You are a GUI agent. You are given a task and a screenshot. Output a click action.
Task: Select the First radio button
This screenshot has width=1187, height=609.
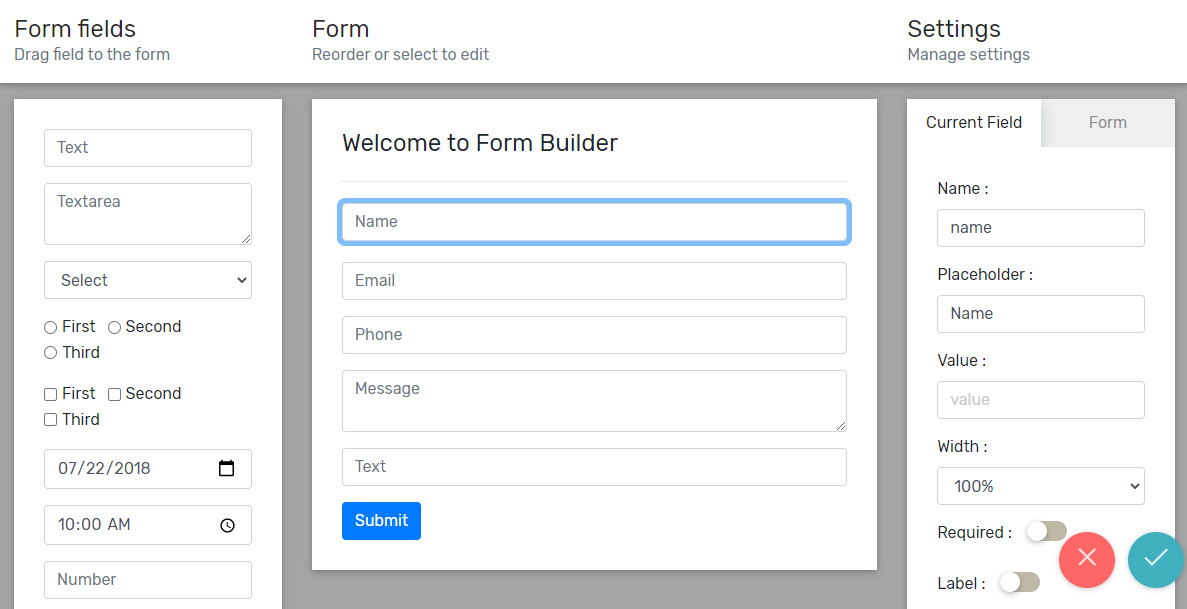coord(50,326)
